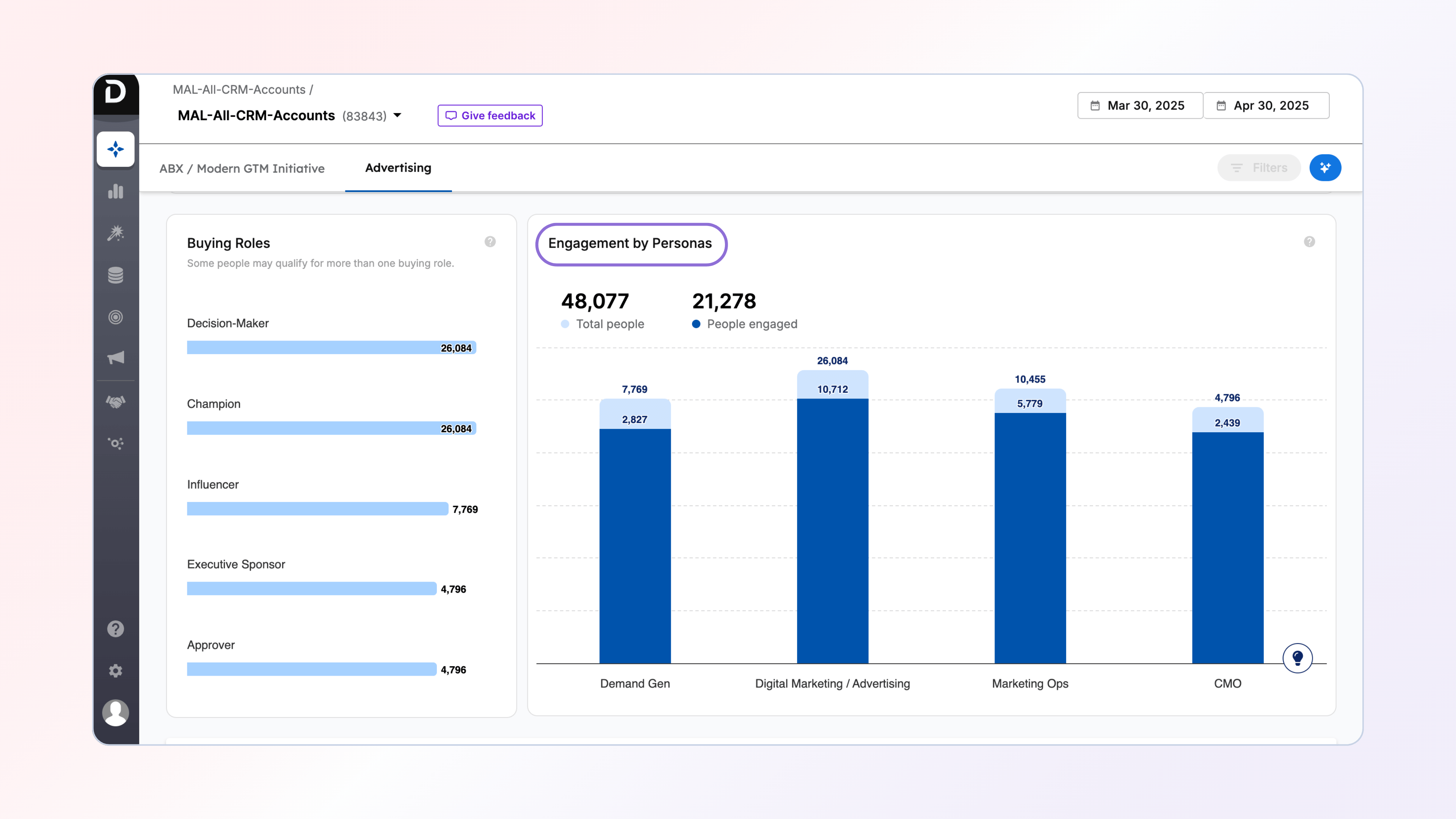Open the bar chart analytics sidebar icon
The height and width of the screenshot is (819, 1456).
[115, 191]
